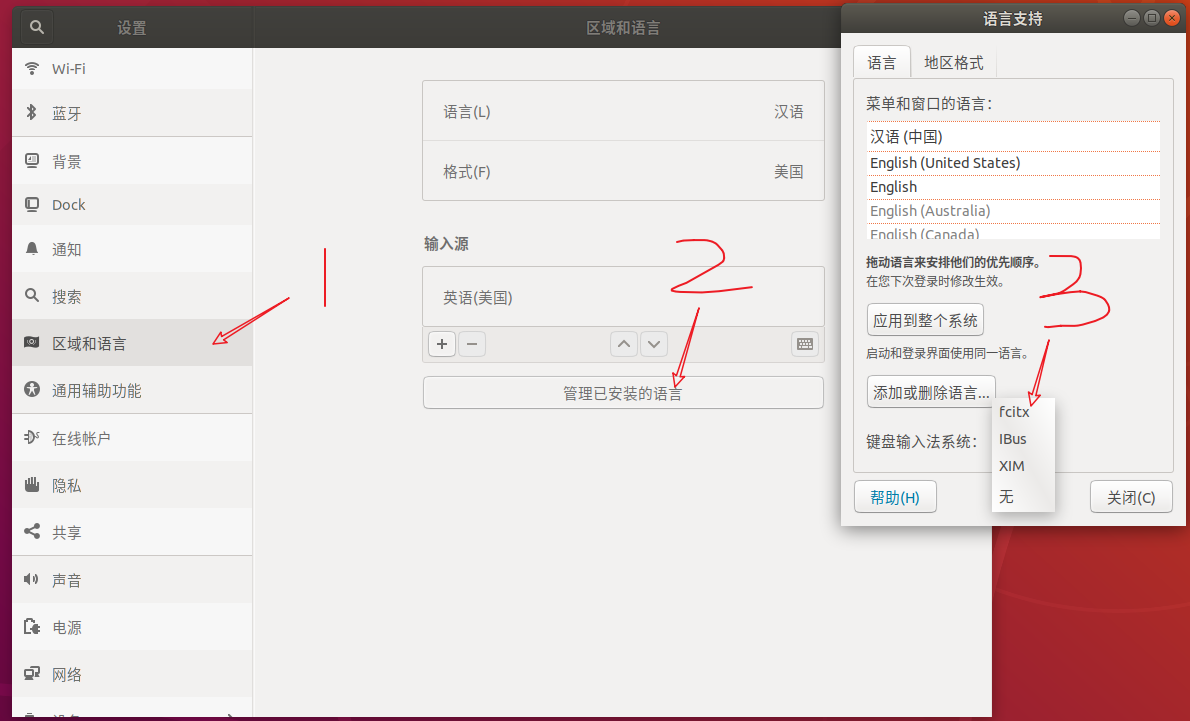Choose IBus input method option
Image resolution: width=1190 pixels, height=721 pixels.
tap(1023, 439)
